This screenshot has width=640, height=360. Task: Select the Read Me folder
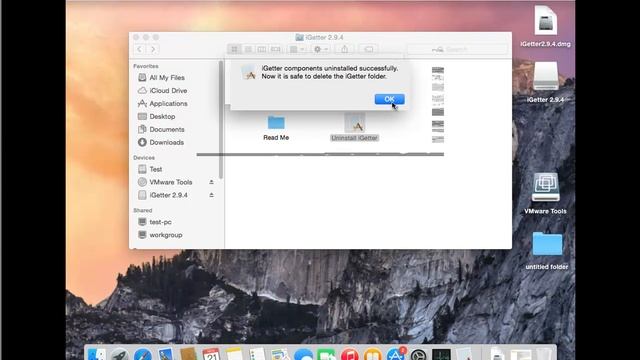click(276, 128)
